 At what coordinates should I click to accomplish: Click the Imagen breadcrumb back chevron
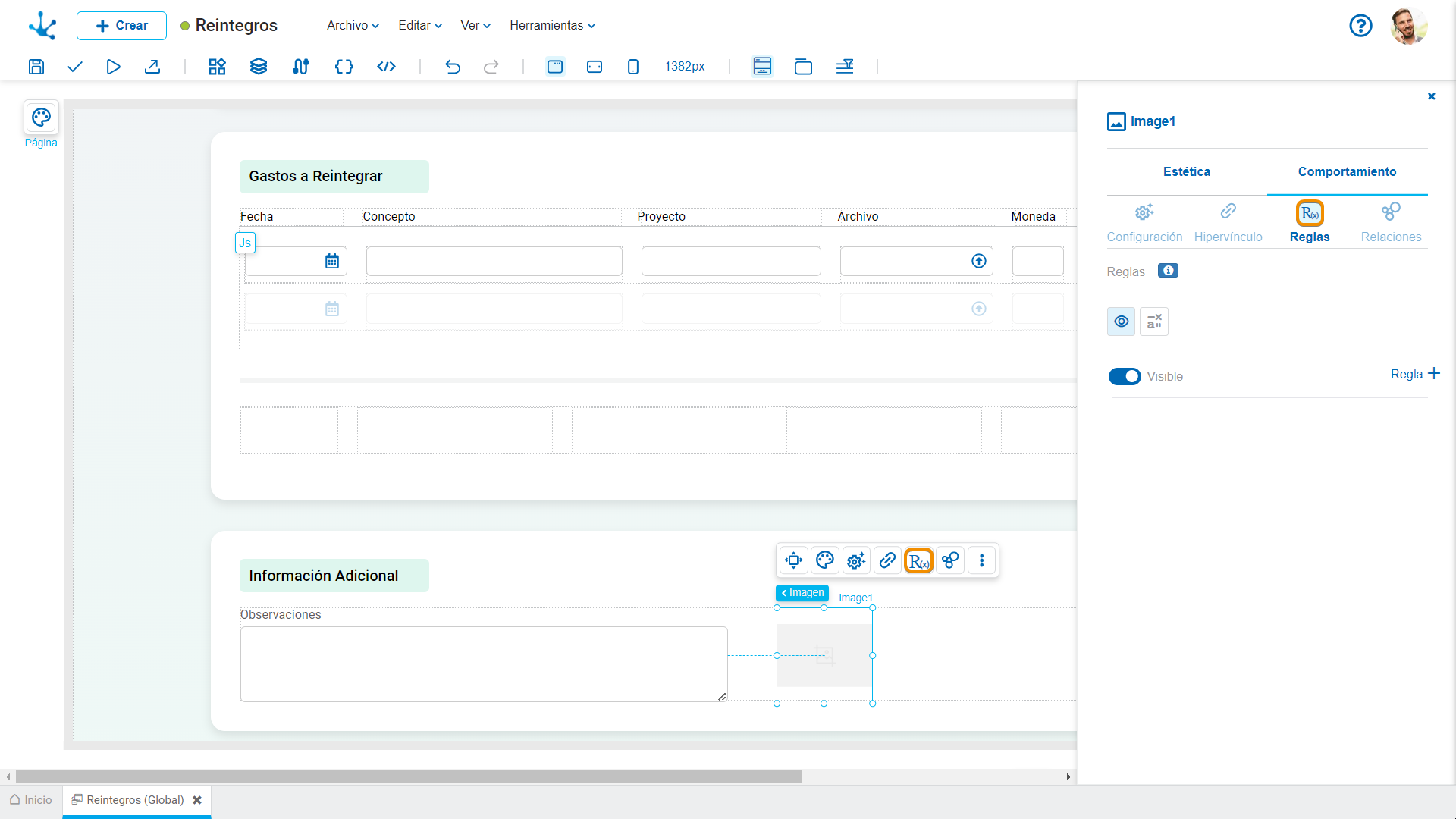pos(784,593)
